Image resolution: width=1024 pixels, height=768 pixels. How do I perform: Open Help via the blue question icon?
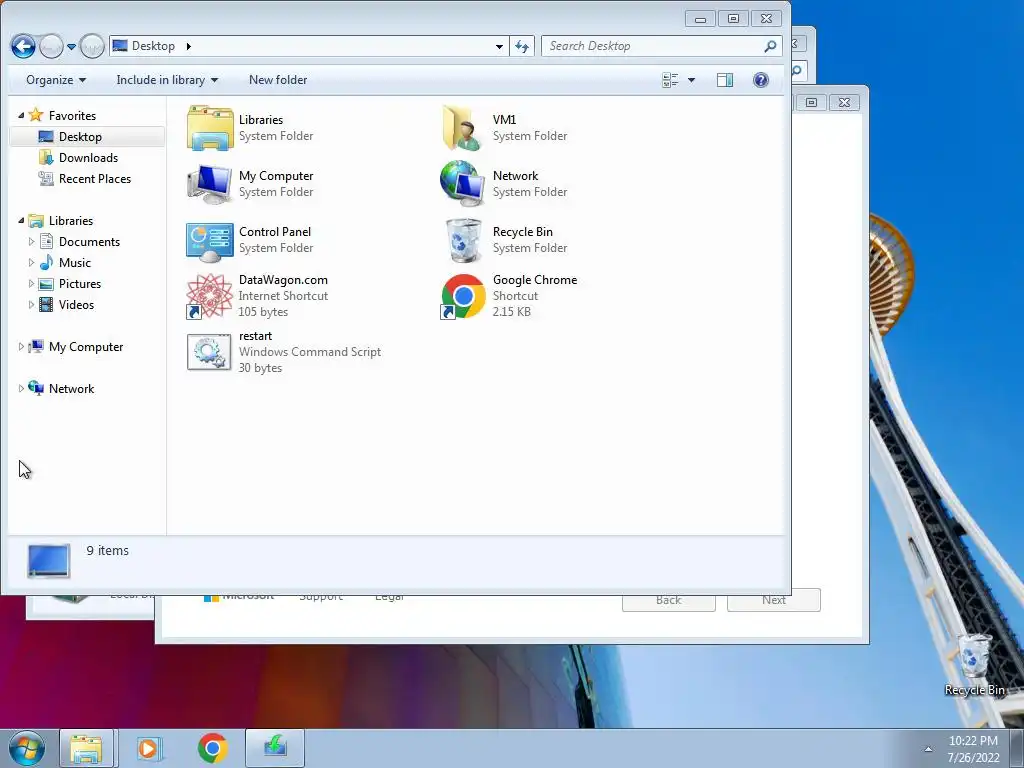[761, 80]
